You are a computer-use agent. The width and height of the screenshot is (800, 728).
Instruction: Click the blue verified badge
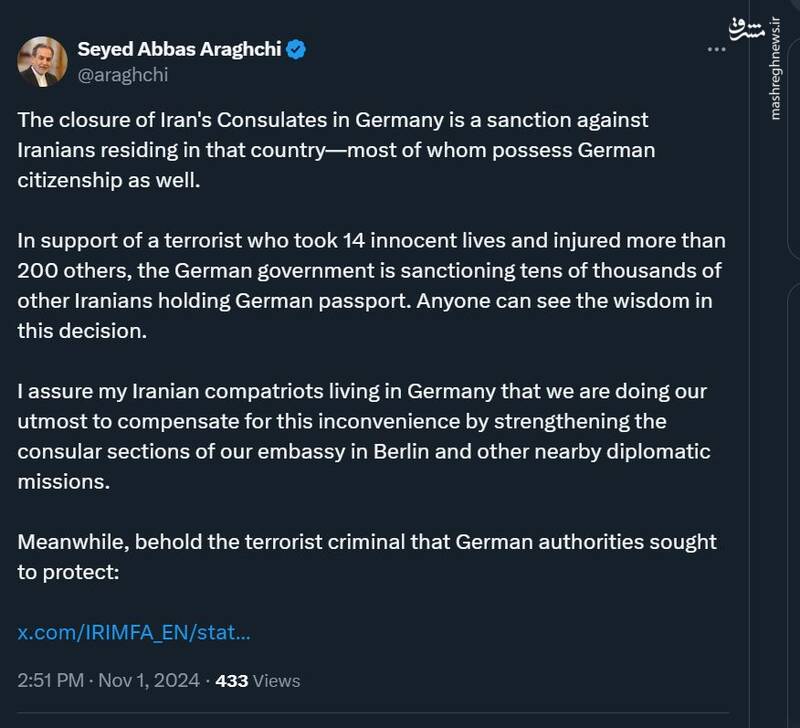tap(297, 49)
